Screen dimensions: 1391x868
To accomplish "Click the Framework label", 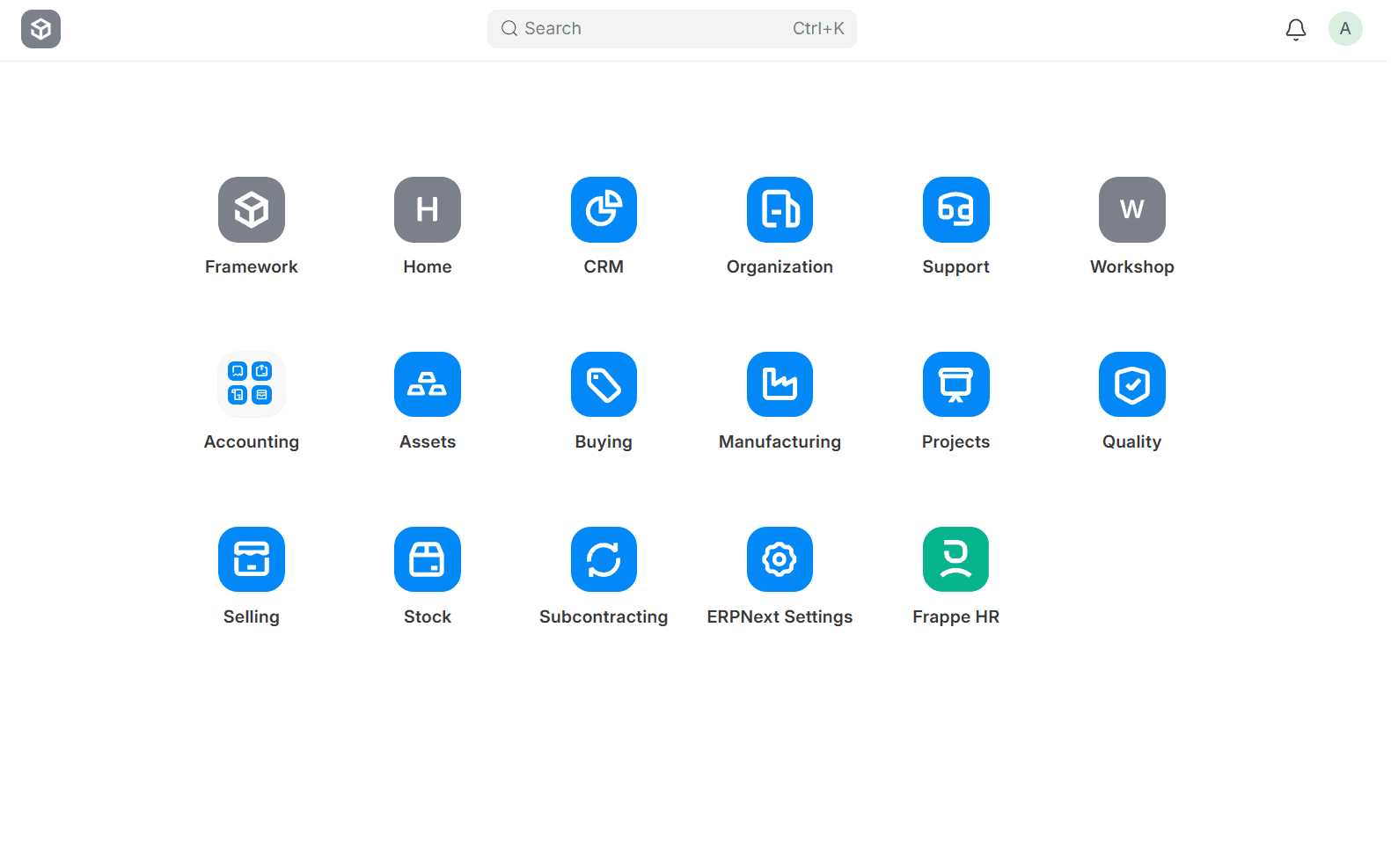I will pos(252,266).
